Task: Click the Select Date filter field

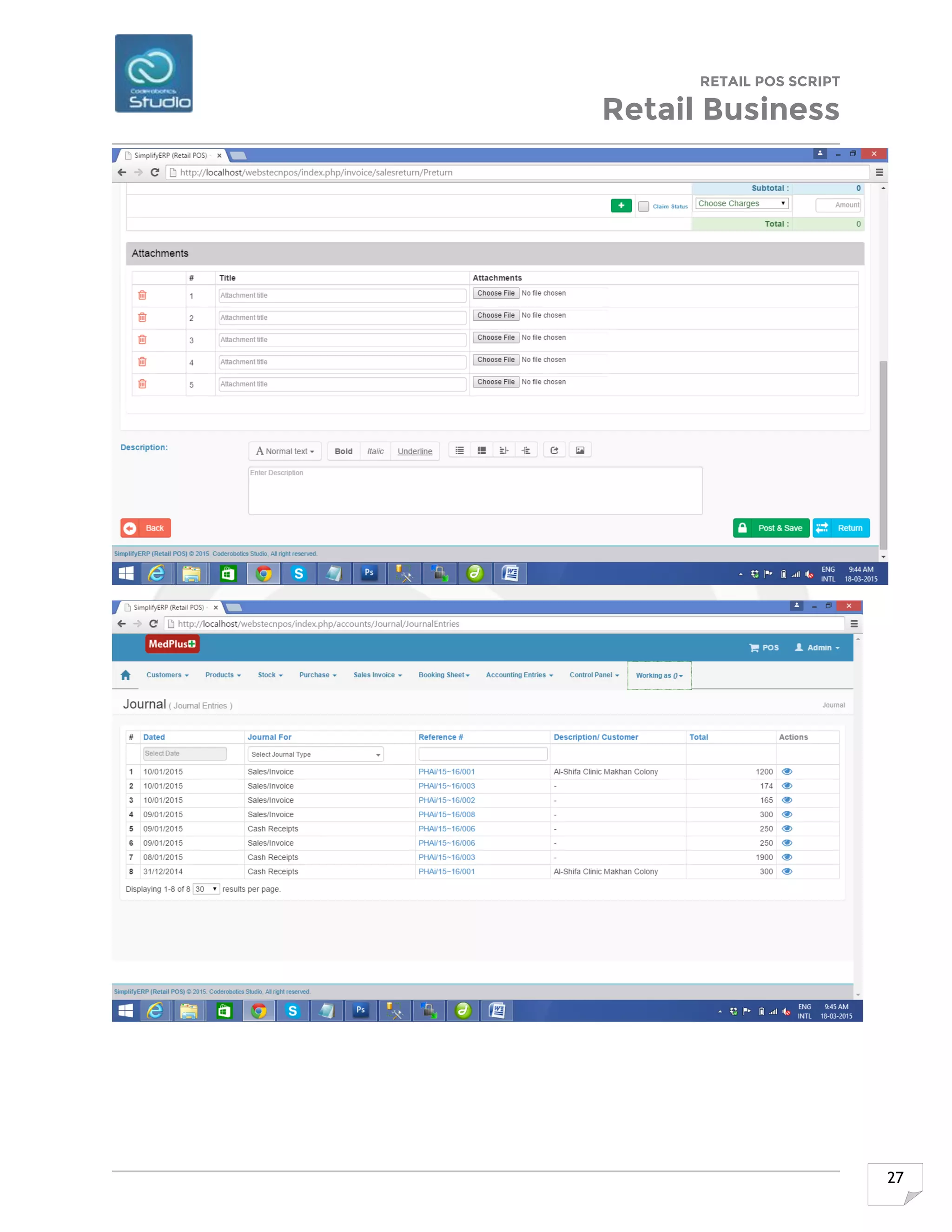Action: [185, 753]
